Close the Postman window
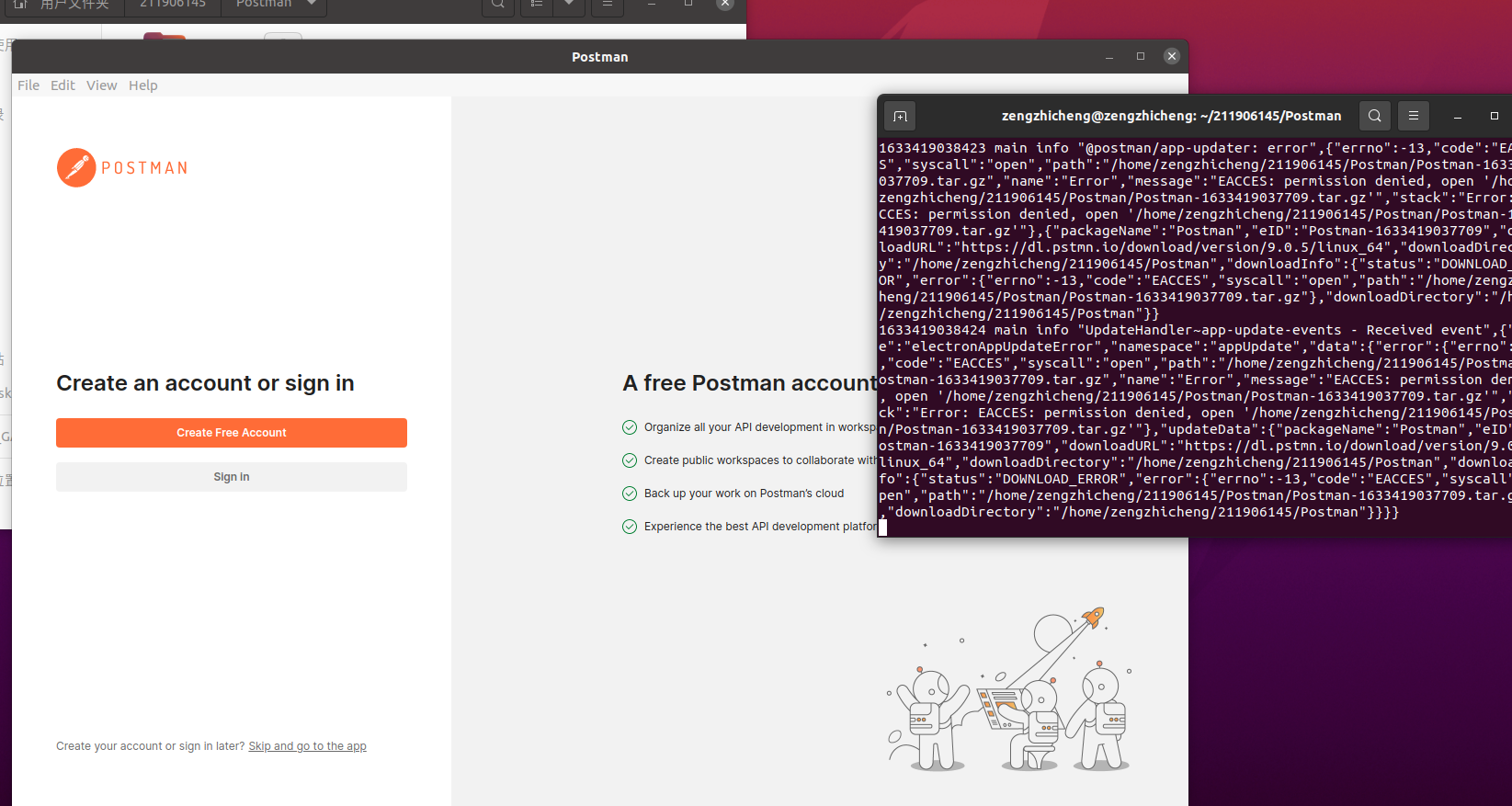This screenshot has width=1512, height=806. coord(1171,56)
